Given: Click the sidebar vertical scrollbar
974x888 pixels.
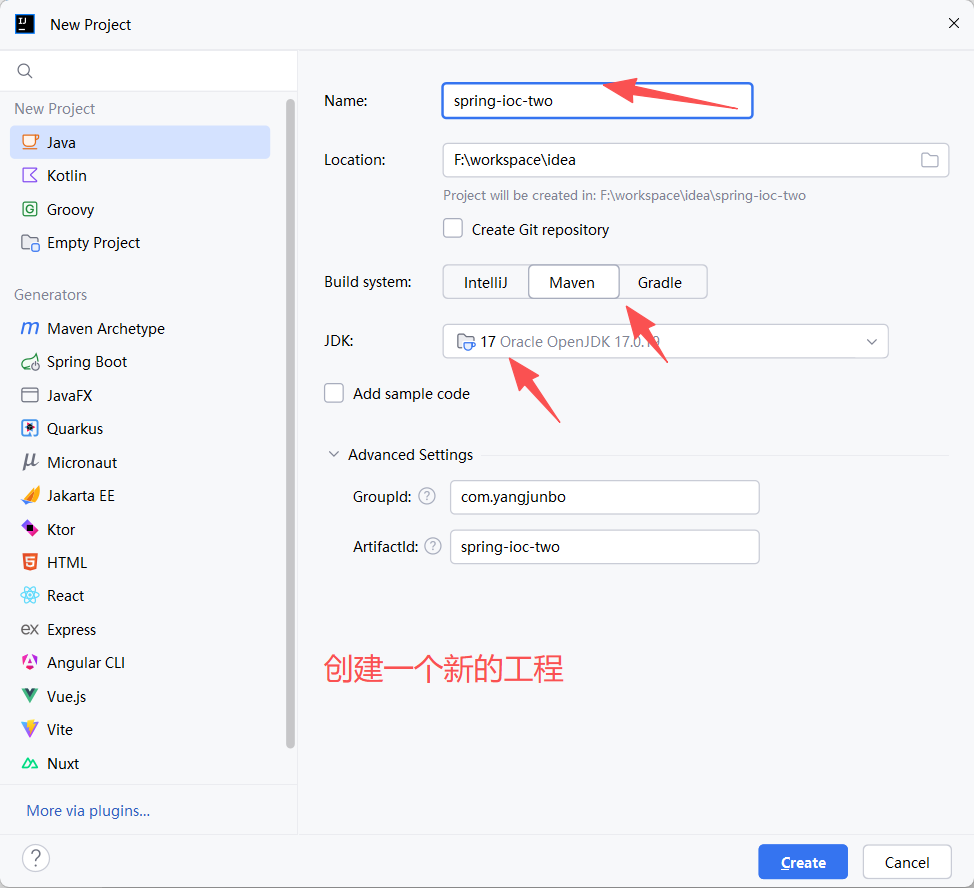Looking at the screenshot, I should tap(290, 424).
